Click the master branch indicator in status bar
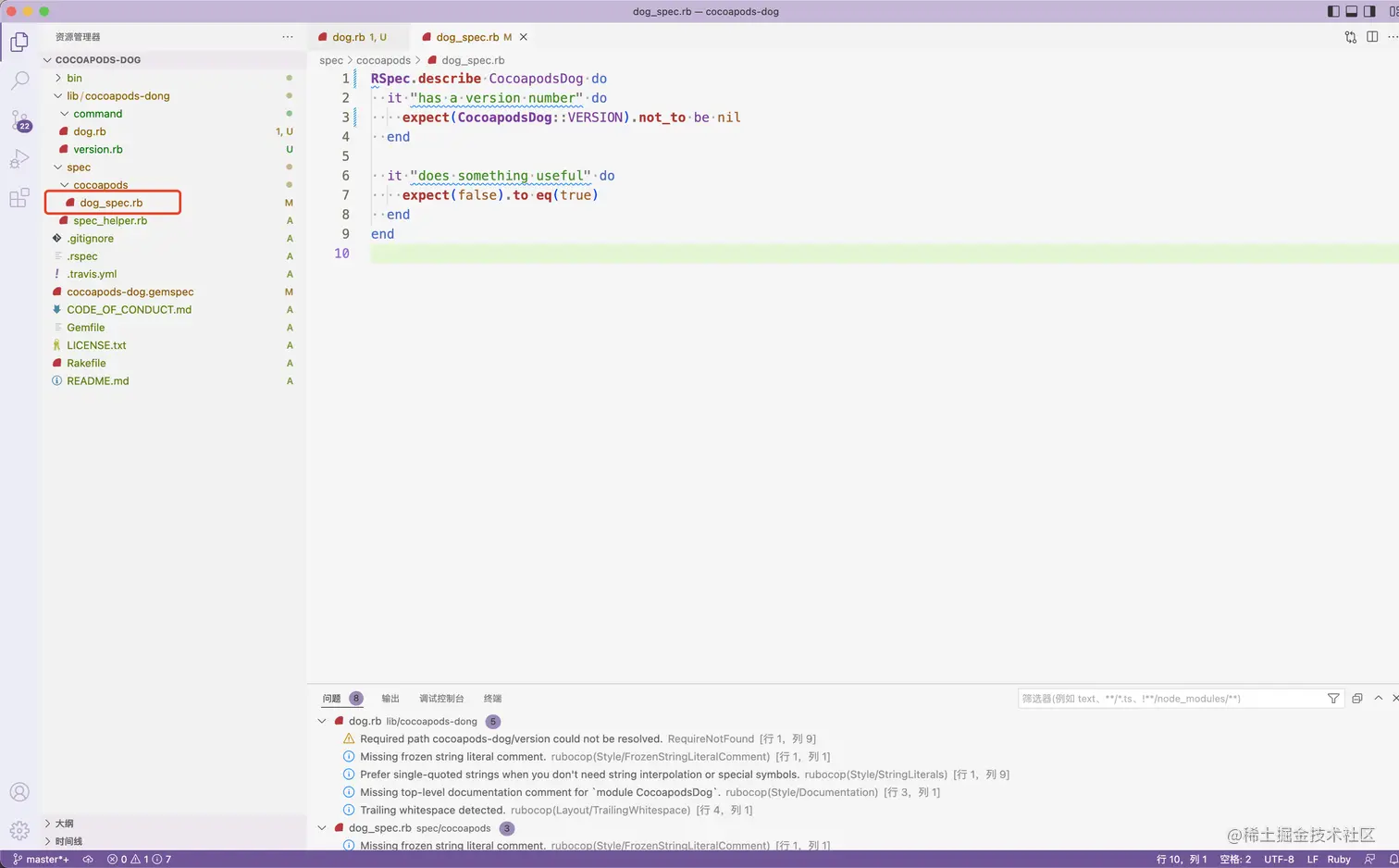 (x=41, y=860)
